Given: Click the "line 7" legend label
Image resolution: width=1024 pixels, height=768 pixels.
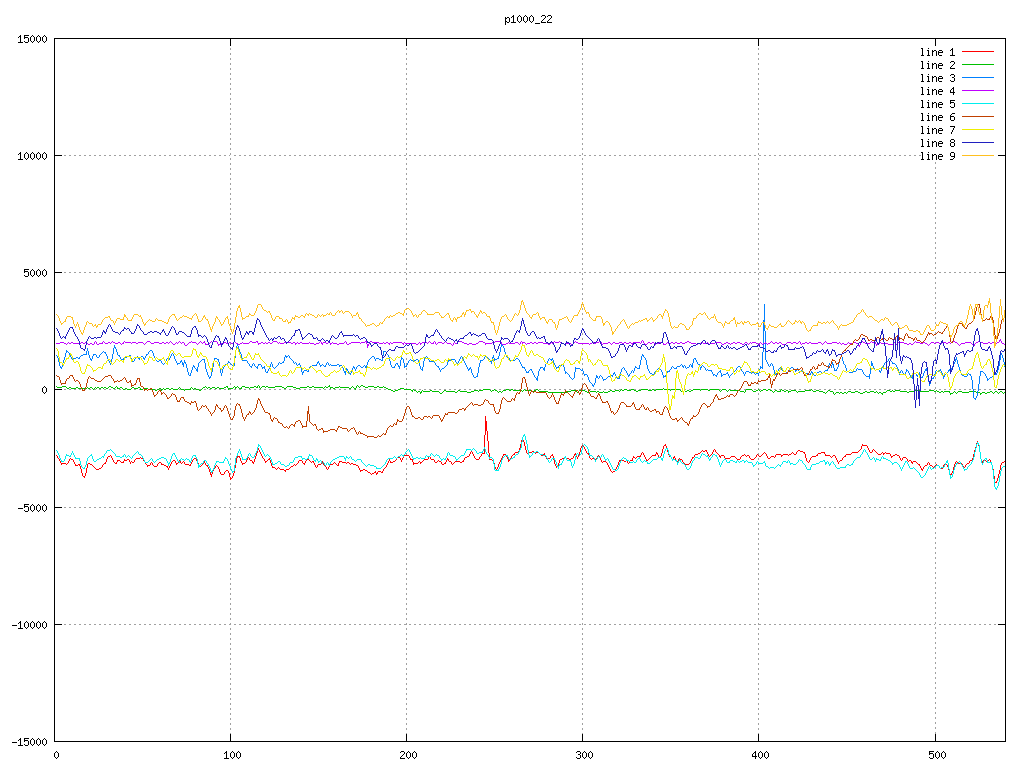Looking at the screenshot, I should click(937, 130).
